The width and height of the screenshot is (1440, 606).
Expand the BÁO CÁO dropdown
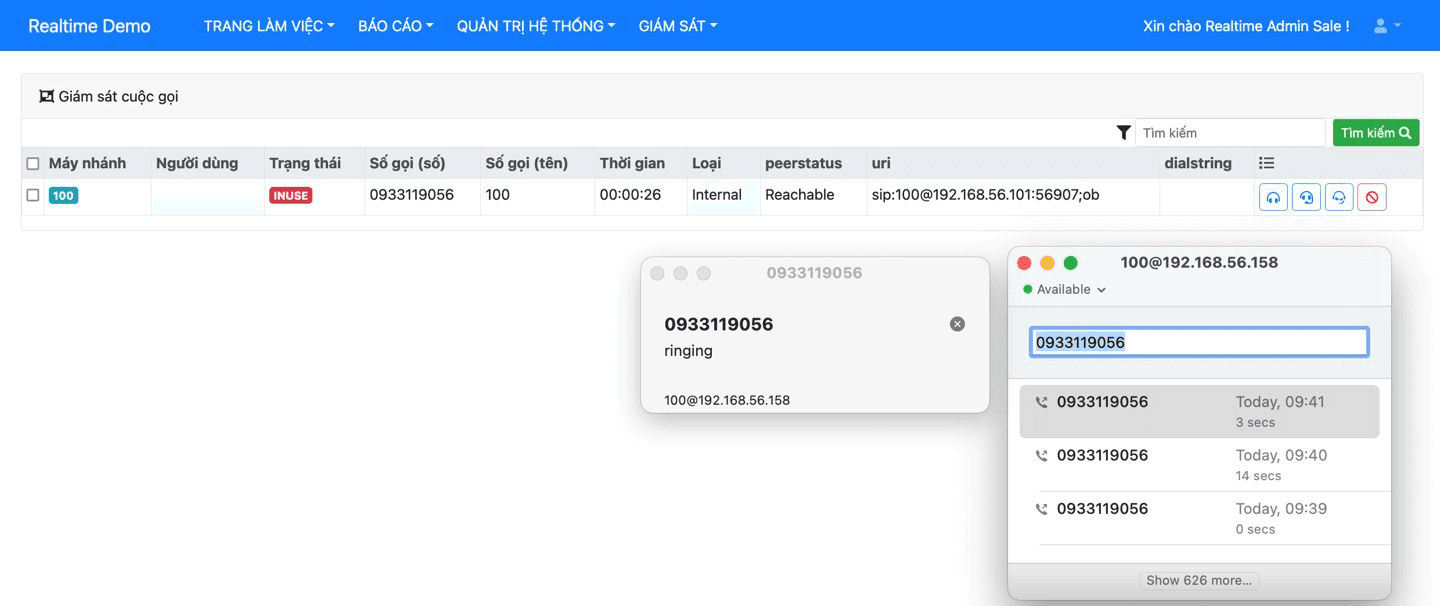[394, 25]
